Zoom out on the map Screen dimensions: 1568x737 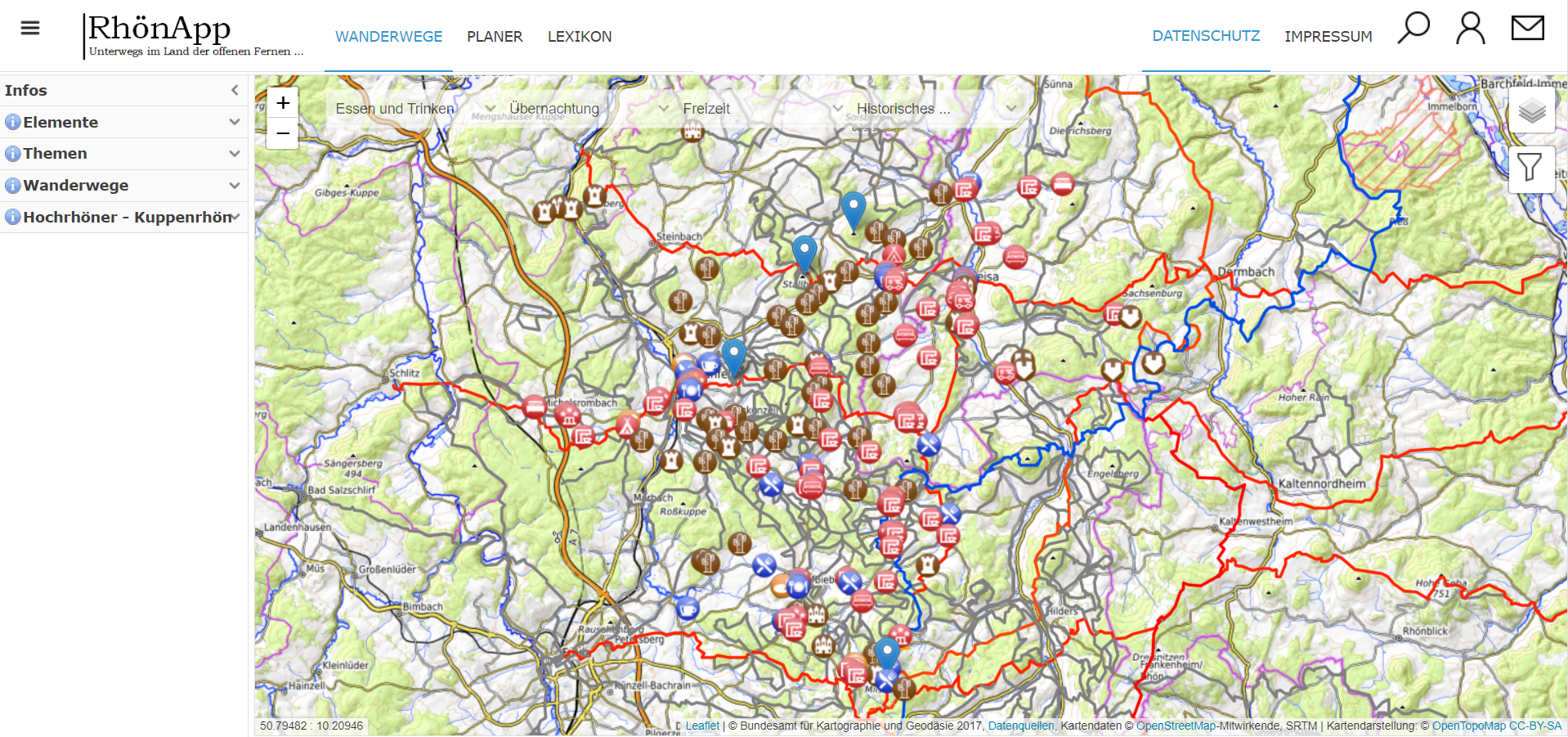pyautogui.click(x=283, y=133)
